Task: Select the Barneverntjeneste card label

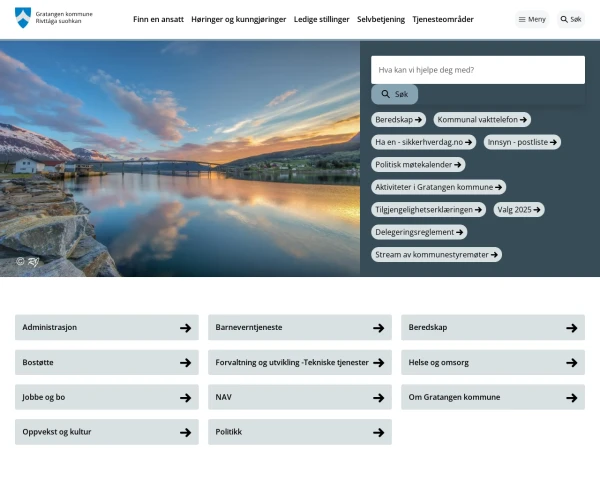Action: coord(249,327)
